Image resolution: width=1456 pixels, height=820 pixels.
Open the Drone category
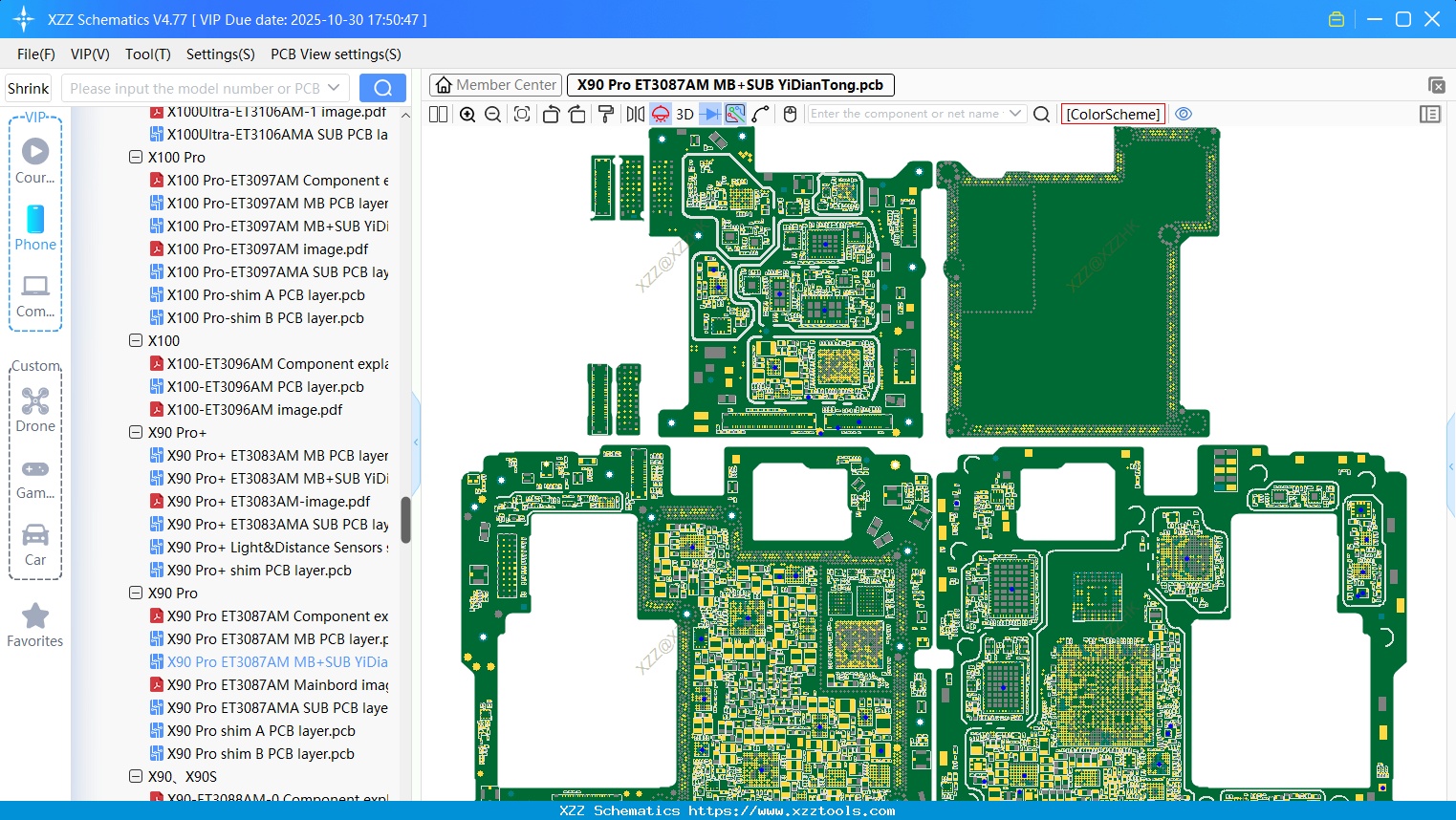click(35, 409)
